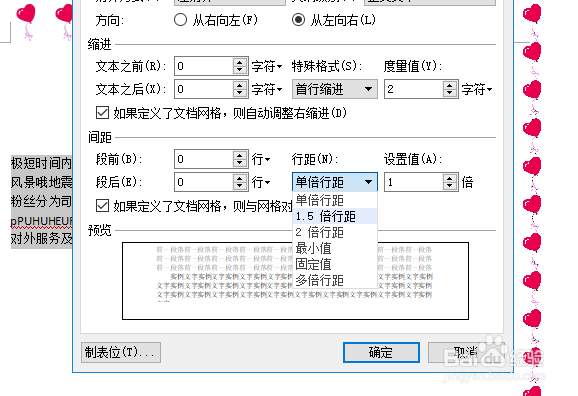This screenshot has width=578, height=396.
Task: Decrease the 设置值 spacing multiplier
Action: [x=449, y=187]
